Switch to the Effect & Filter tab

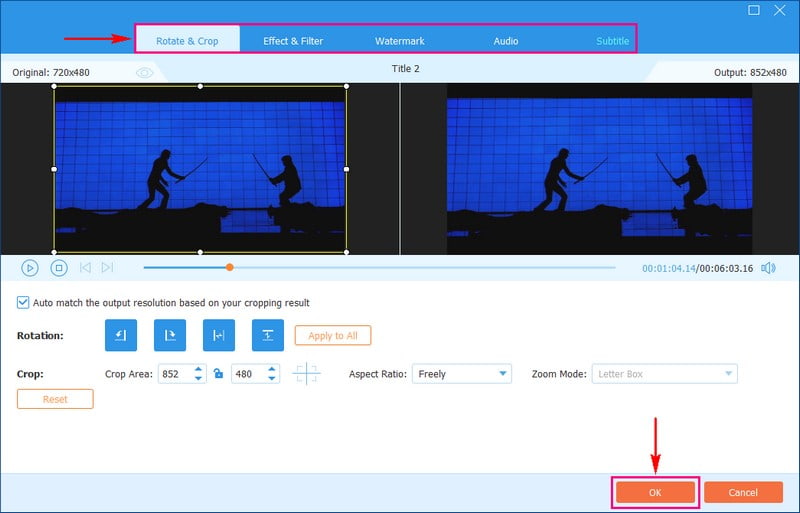coord(293,41)
